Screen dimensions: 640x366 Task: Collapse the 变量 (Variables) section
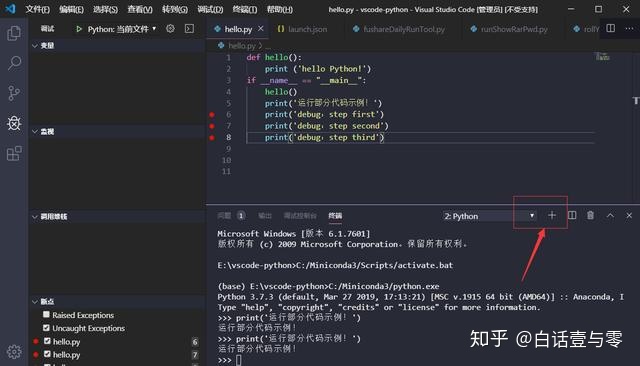pyautogui.click(x=117, y=46)
